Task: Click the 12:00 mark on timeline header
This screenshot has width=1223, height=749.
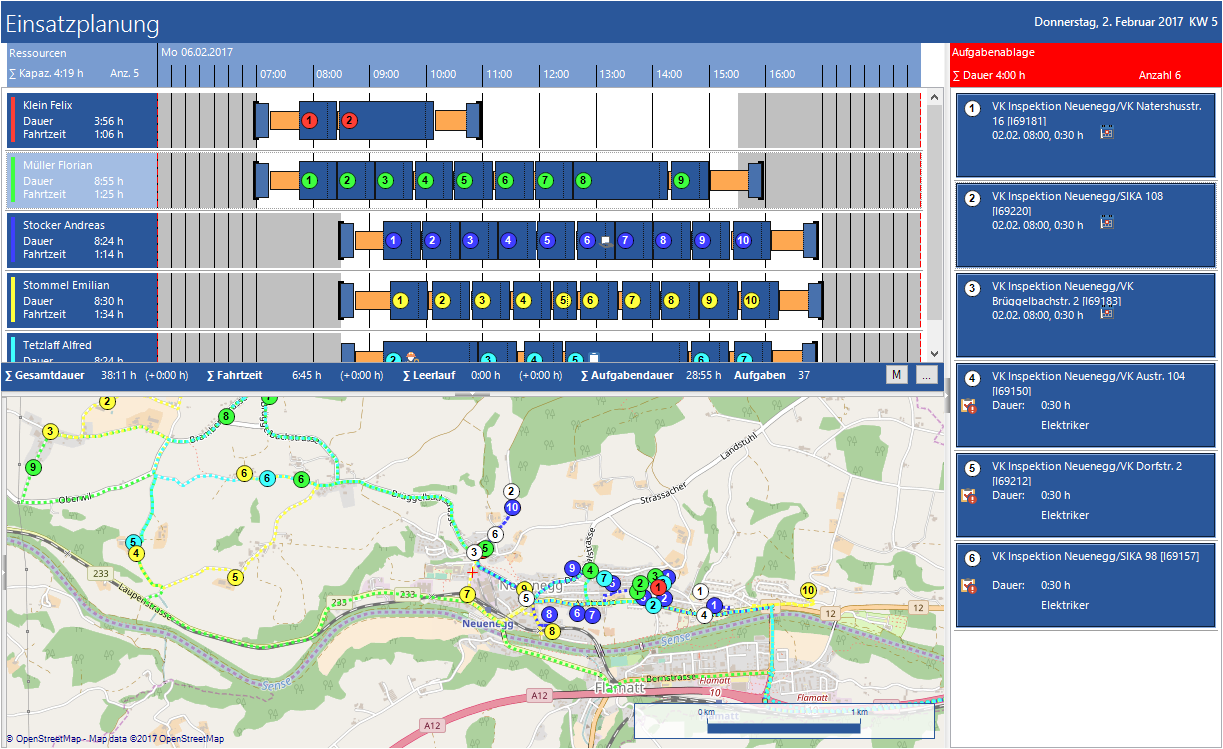Action: (555, 75)
